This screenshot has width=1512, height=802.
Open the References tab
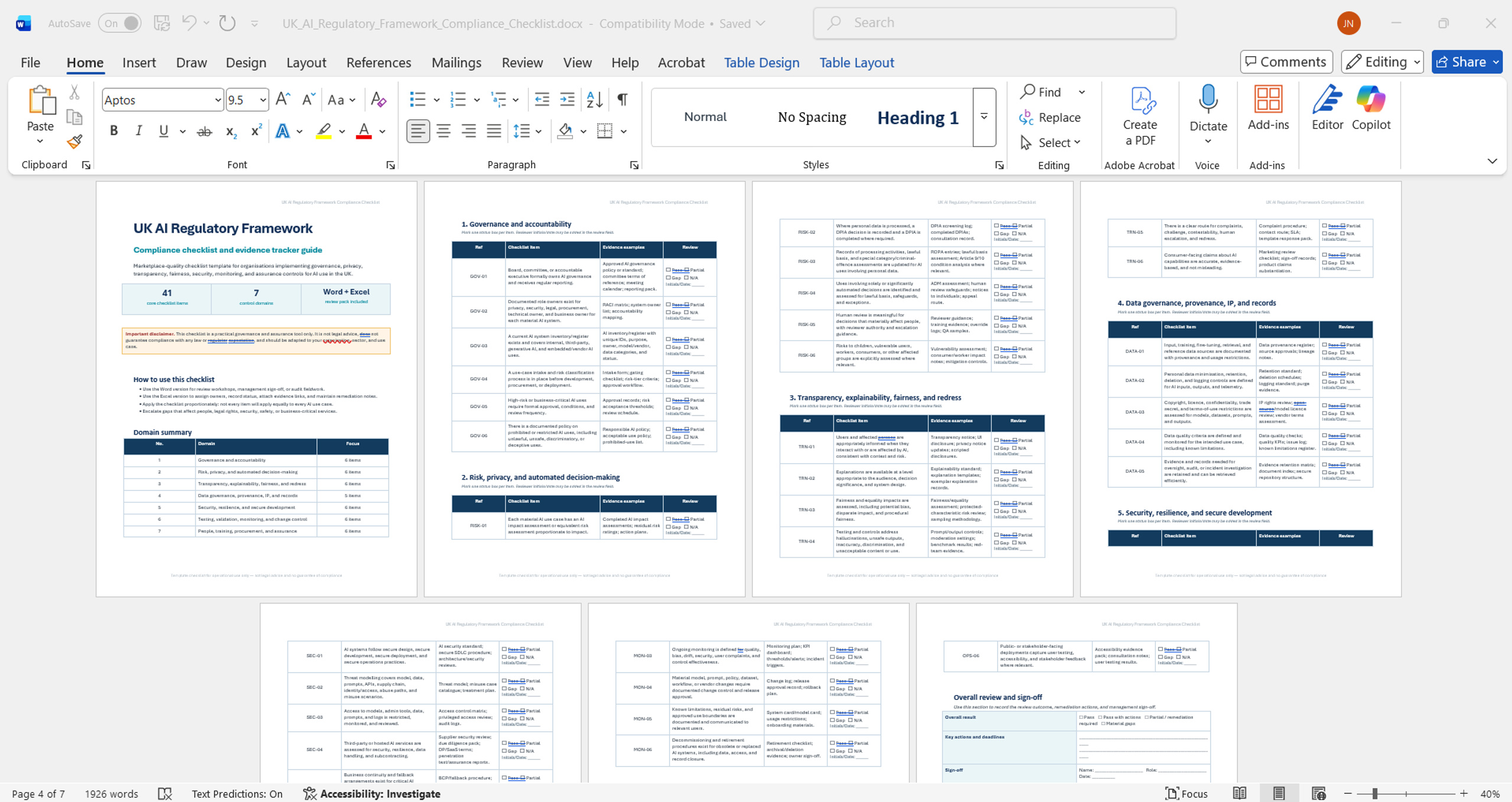(379, 62)
